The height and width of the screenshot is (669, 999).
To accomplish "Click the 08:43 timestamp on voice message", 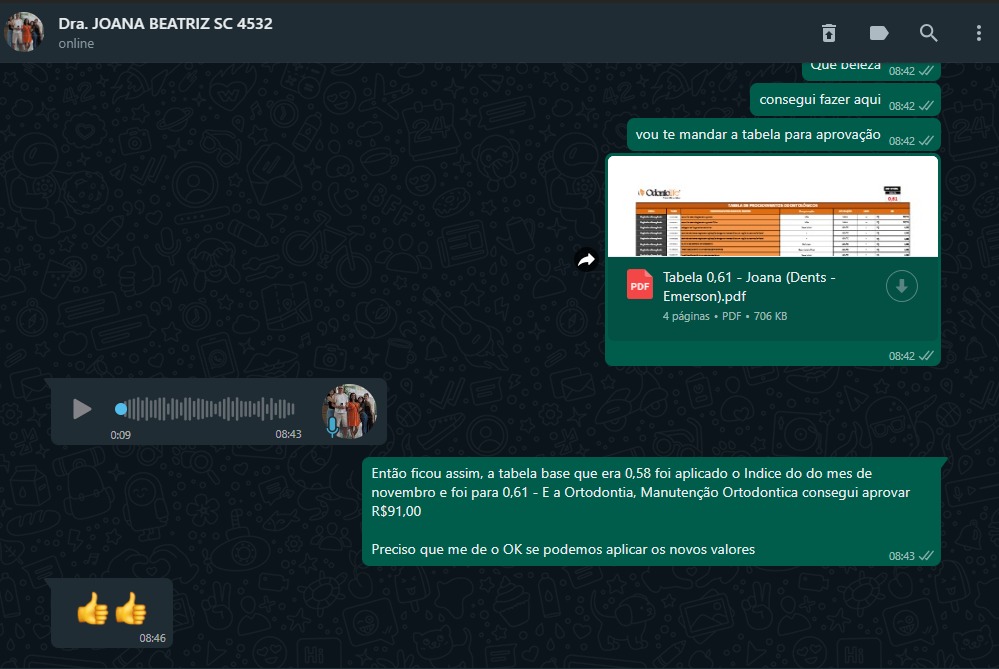I will tap(288, 435).
